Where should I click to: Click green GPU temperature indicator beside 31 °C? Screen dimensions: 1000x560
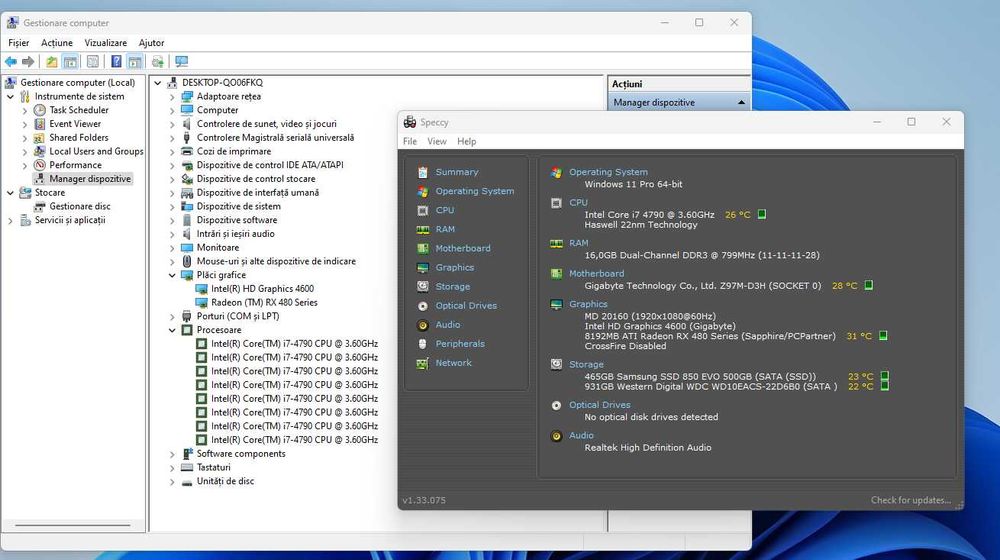(883, 335)
